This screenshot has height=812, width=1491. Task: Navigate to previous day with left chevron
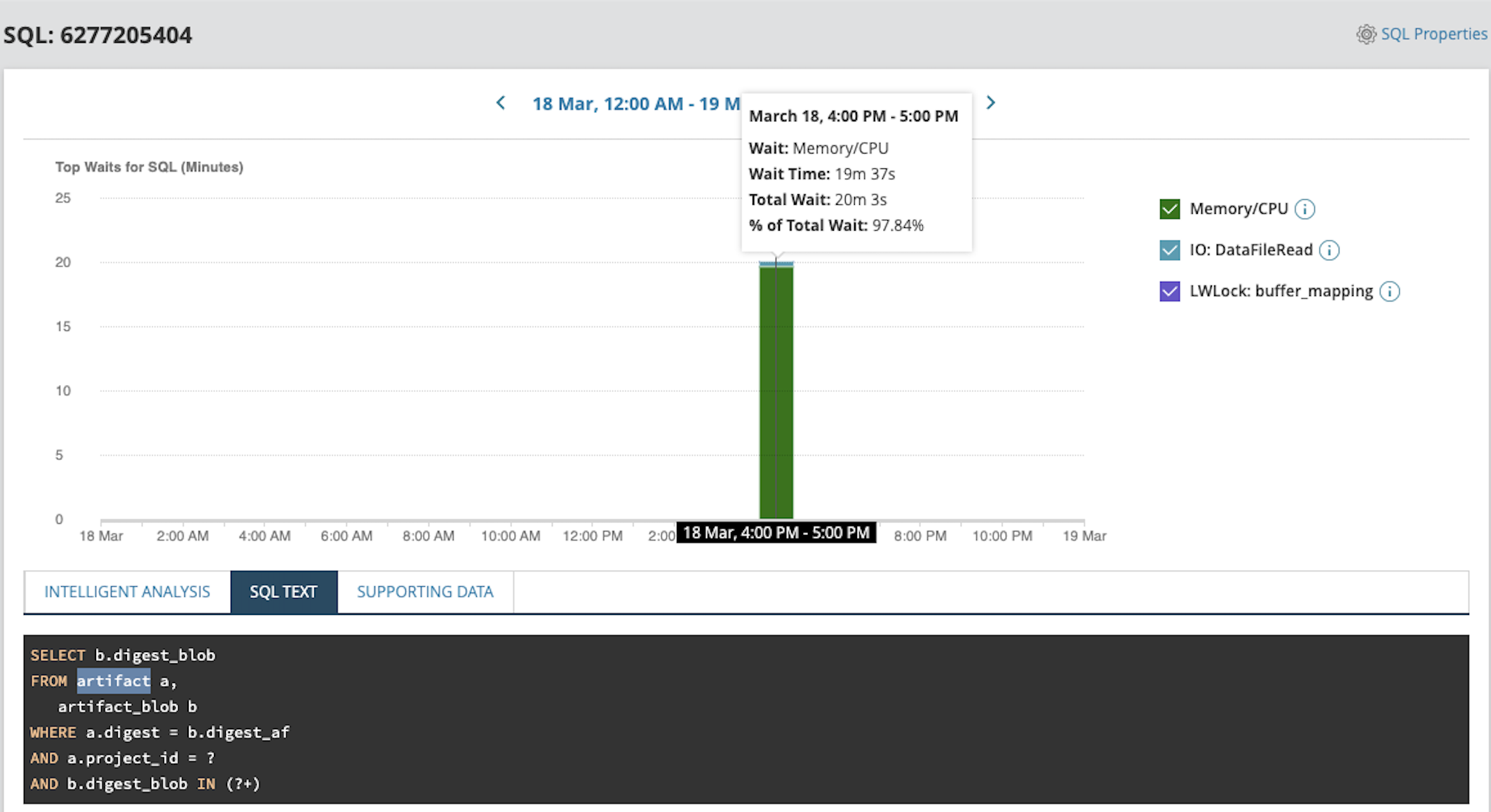(x=500, y=102)
